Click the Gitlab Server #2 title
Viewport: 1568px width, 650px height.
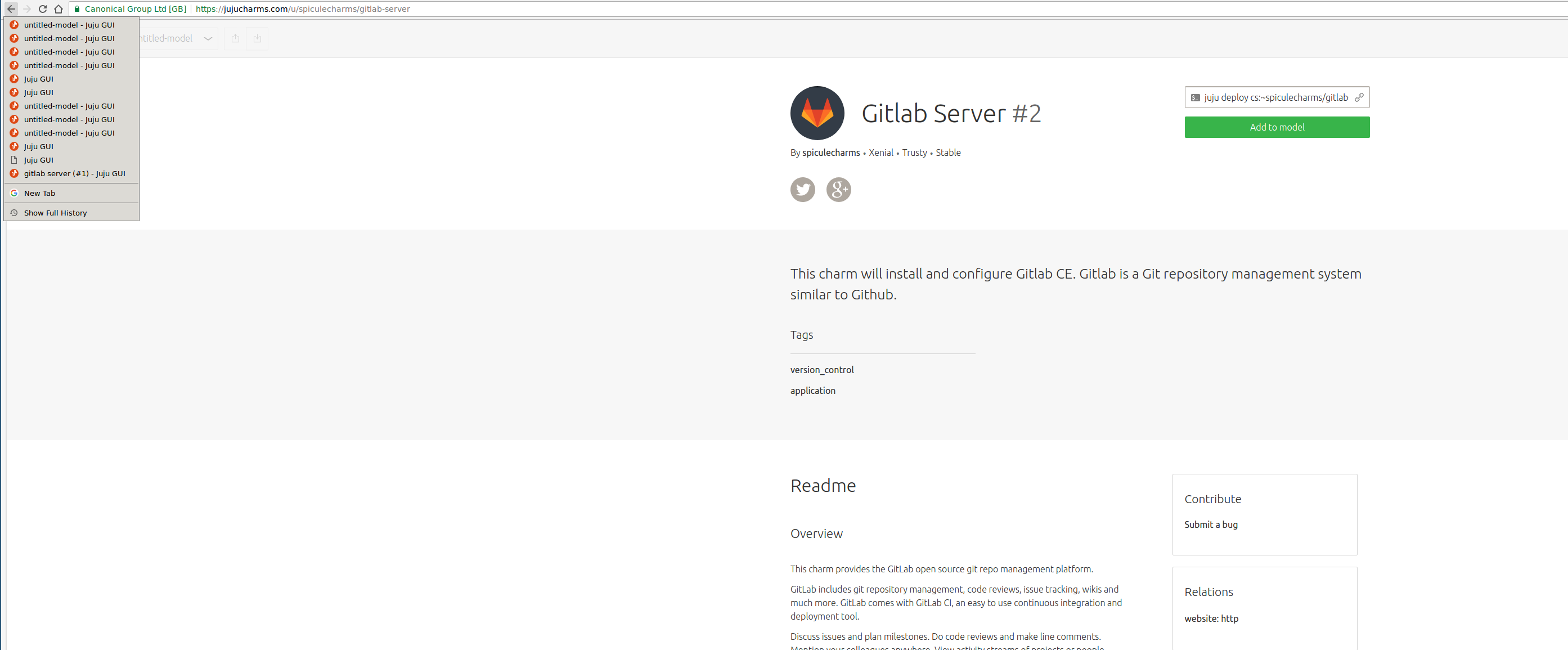pyautogui.click(x=951, y=113)
